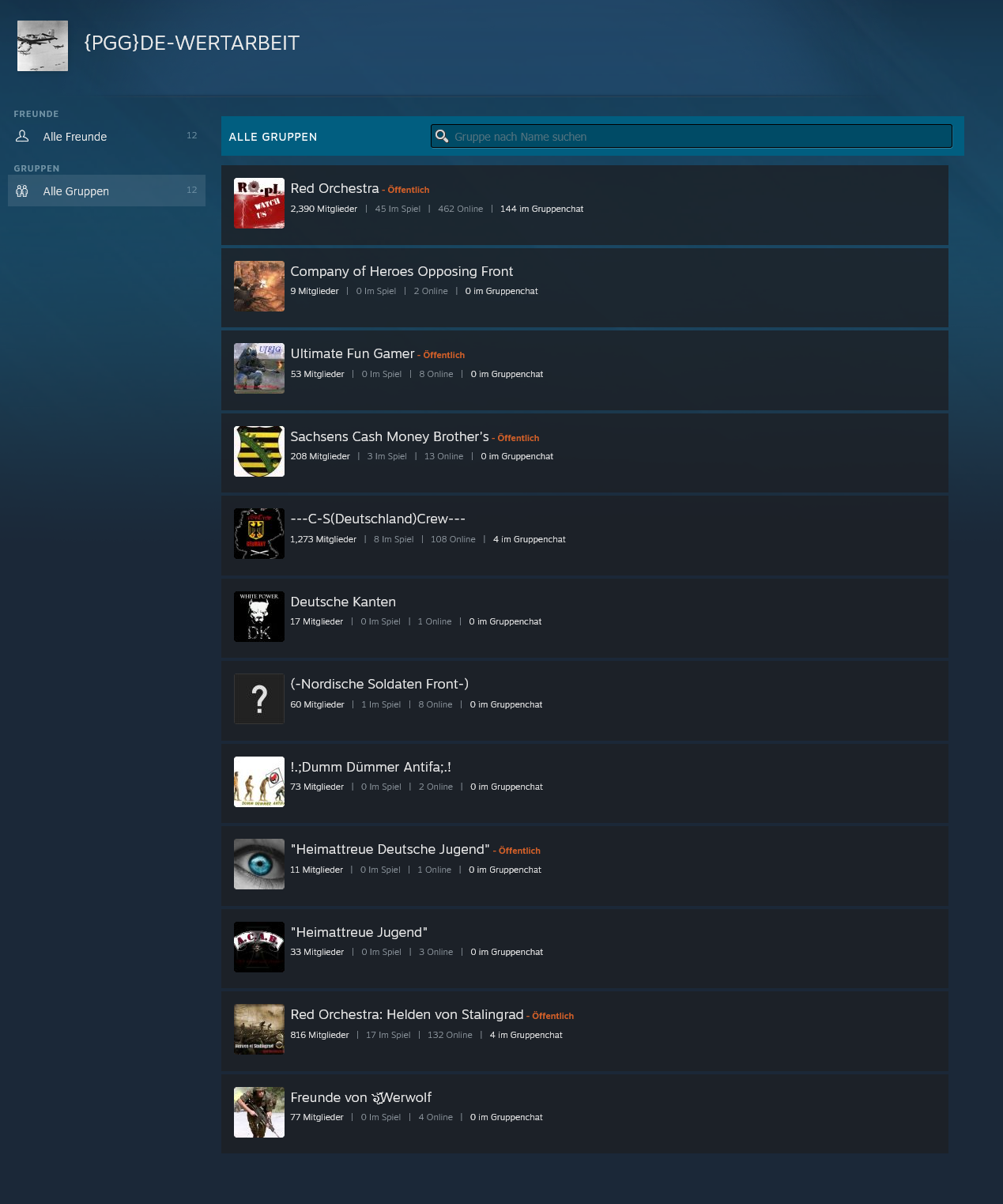This screenshot has width=1003, height=1204.
Task: Select the Sachsens Cash Money Brother's crest avatar
Action: (x=258, y=451)
